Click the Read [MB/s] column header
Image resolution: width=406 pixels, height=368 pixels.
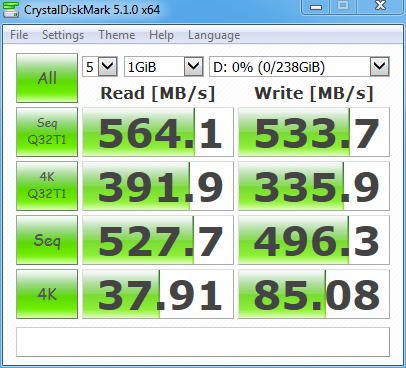158,93
